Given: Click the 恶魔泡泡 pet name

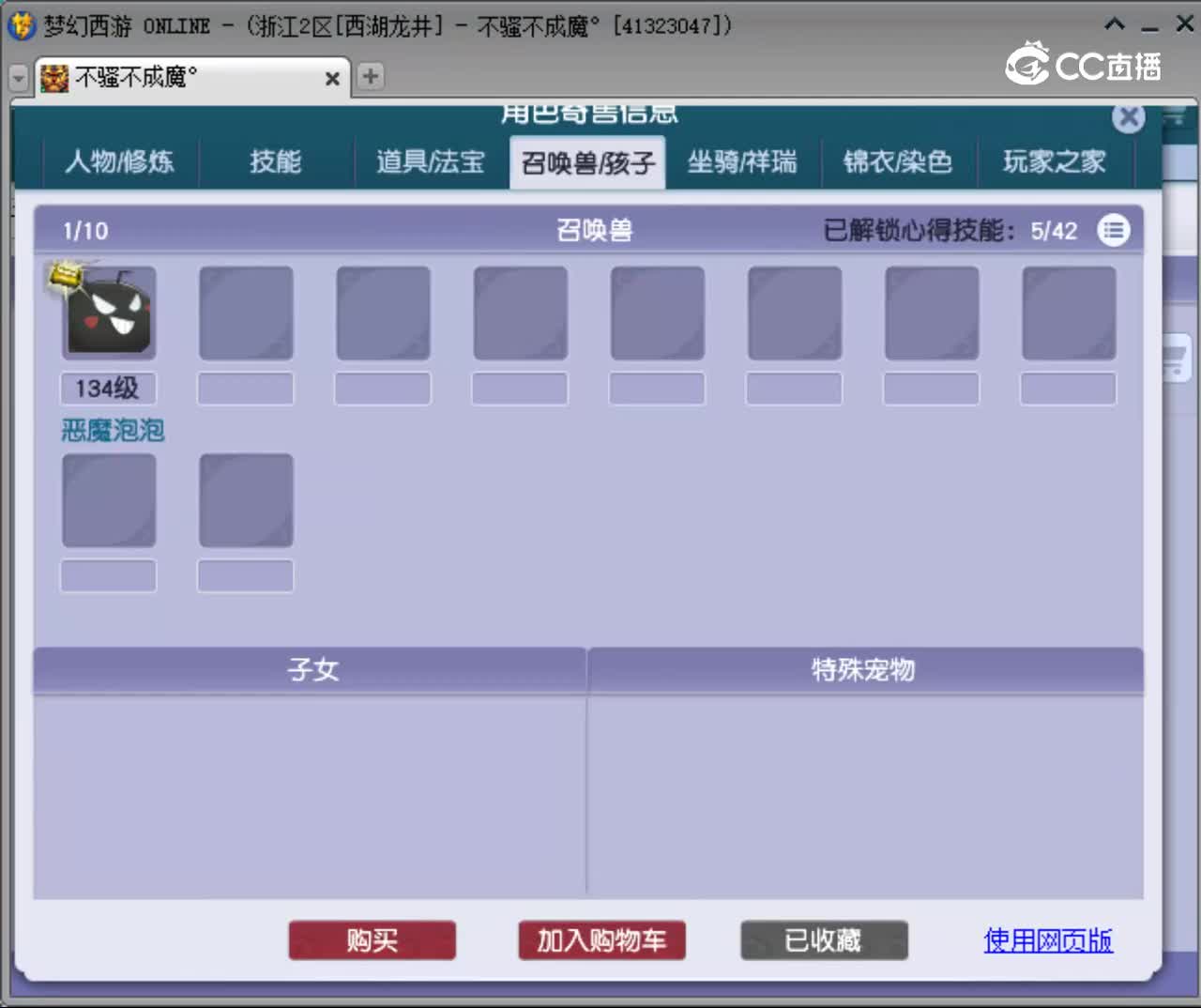Looking at the screenshot, I should pos(113,431).
